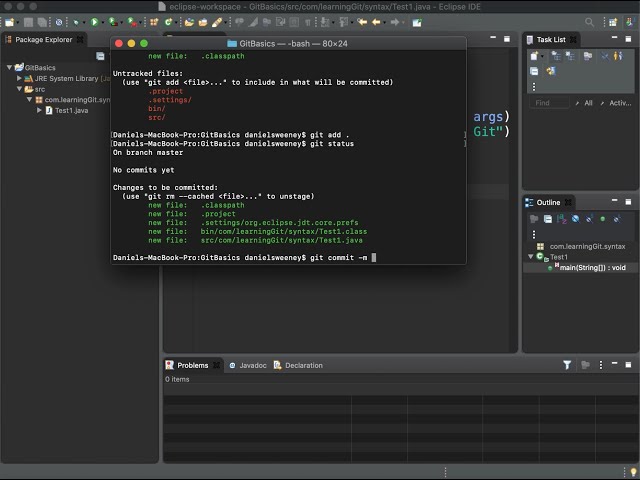Viewport: 640px width, 480px height.
Task: Collapse the GitBasics project tree node
Action: pyautogui.click(x=9, y=67)
